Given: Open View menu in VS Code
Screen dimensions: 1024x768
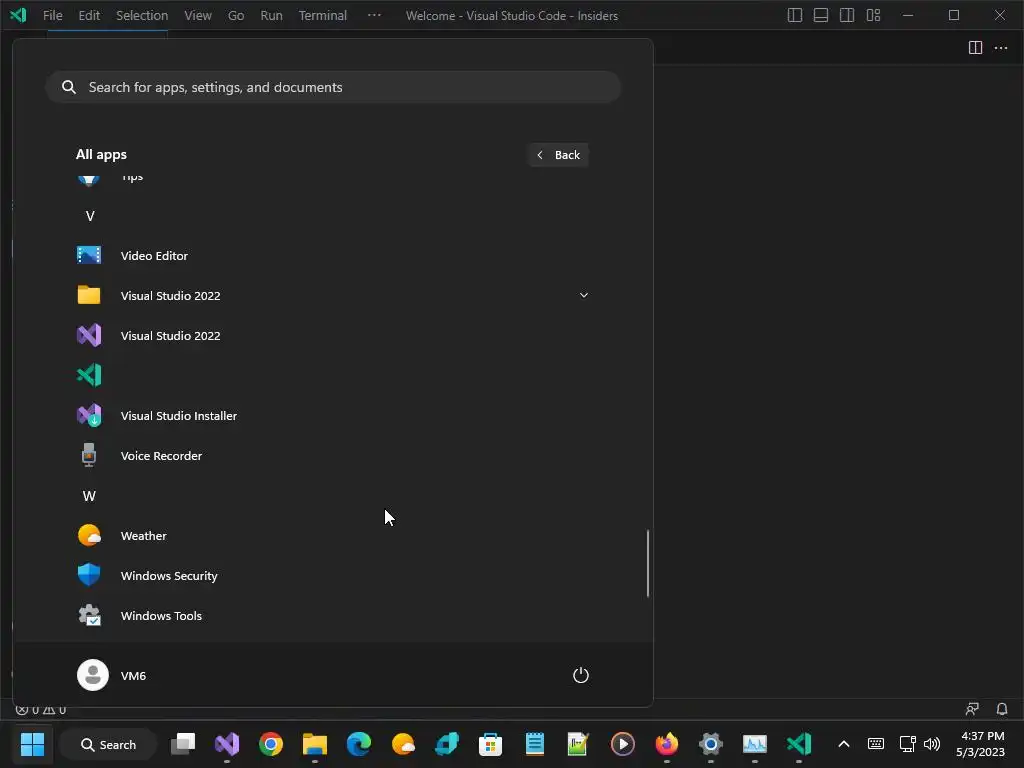Looking at the screenshot, I should 197,15.
